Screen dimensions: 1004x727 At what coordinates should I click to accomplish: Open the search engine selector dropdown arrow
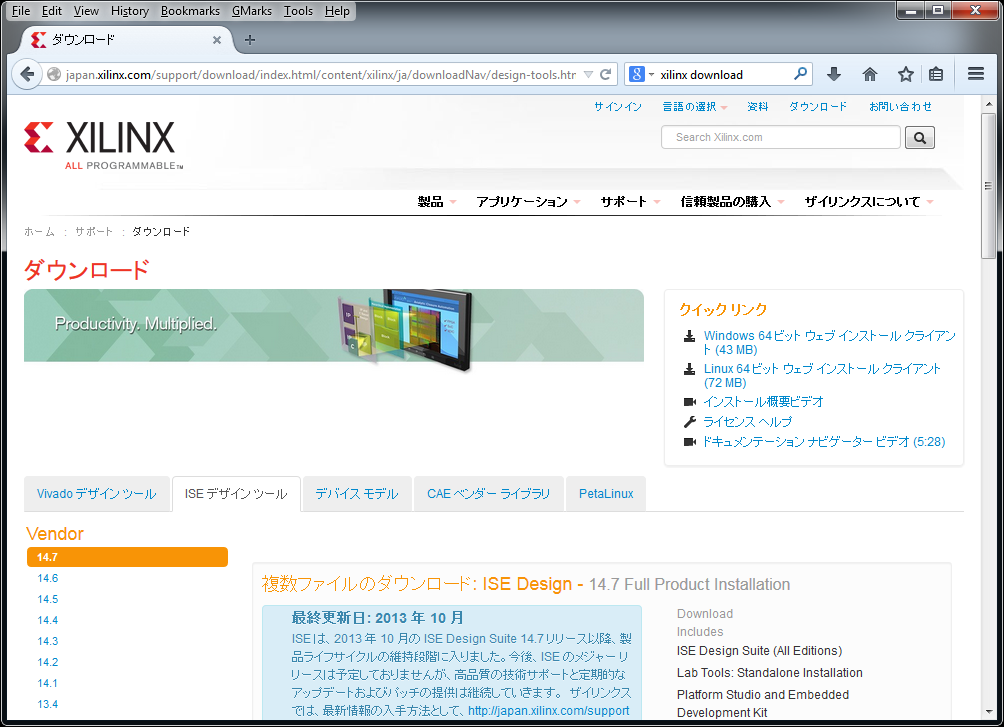point(651,74)
